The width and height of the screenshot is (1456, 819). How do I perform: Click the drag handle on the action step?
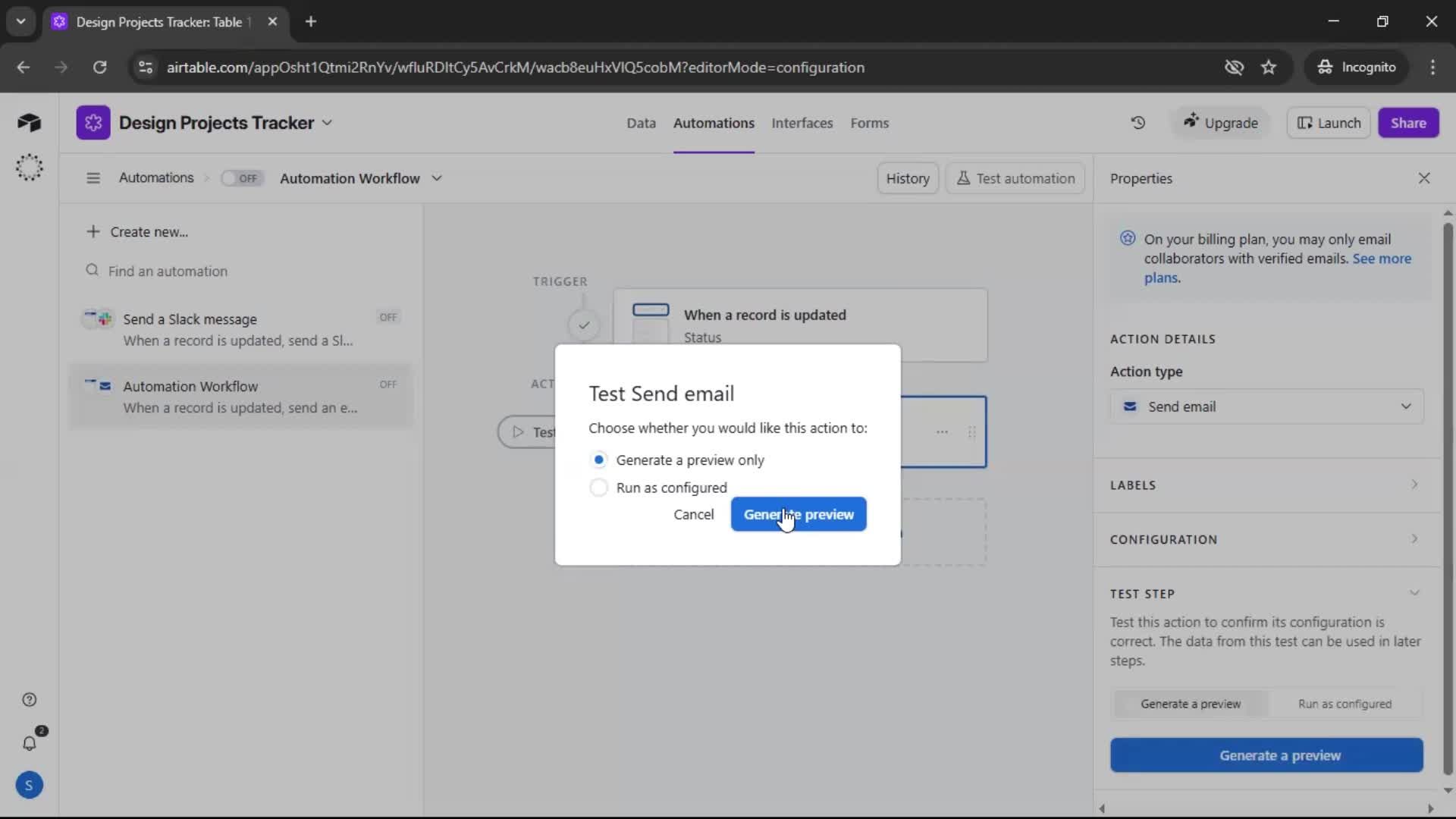click(x=971, y=432)
